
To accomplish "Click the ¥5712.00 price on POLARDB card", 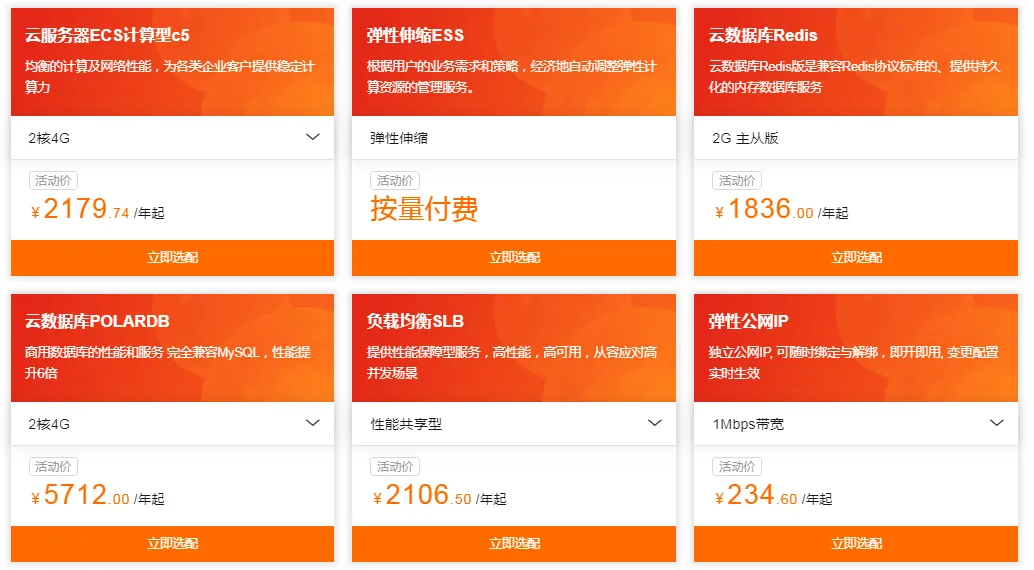I will (x=98, y=495).
